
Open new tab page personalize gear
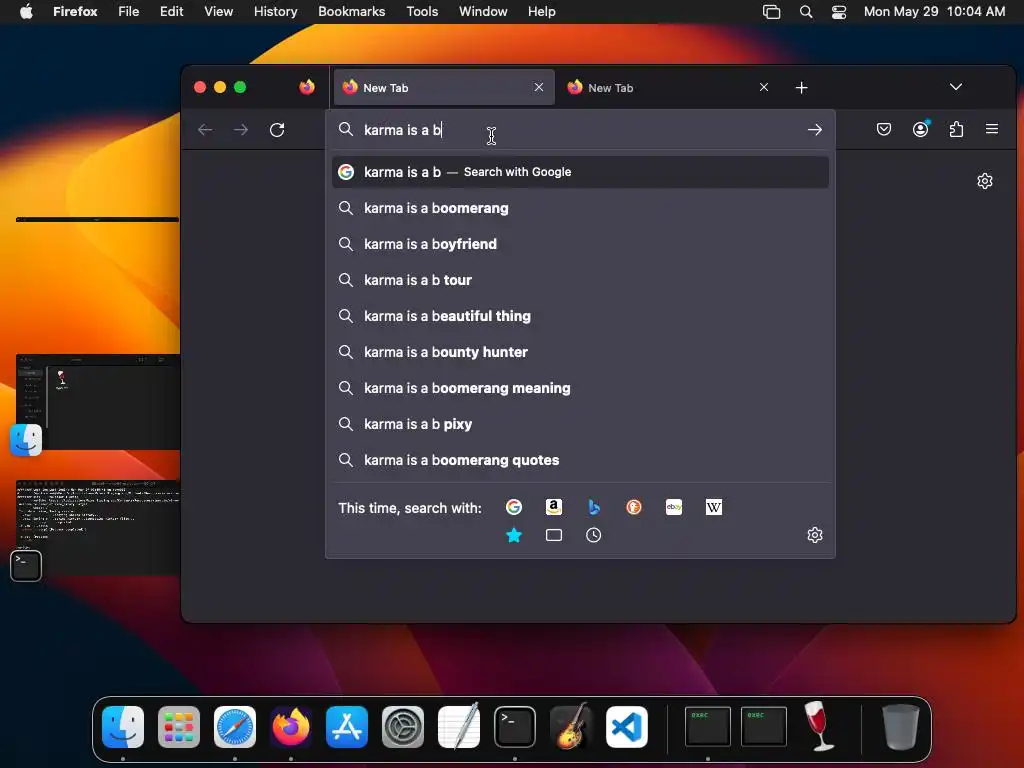[985, 181]
